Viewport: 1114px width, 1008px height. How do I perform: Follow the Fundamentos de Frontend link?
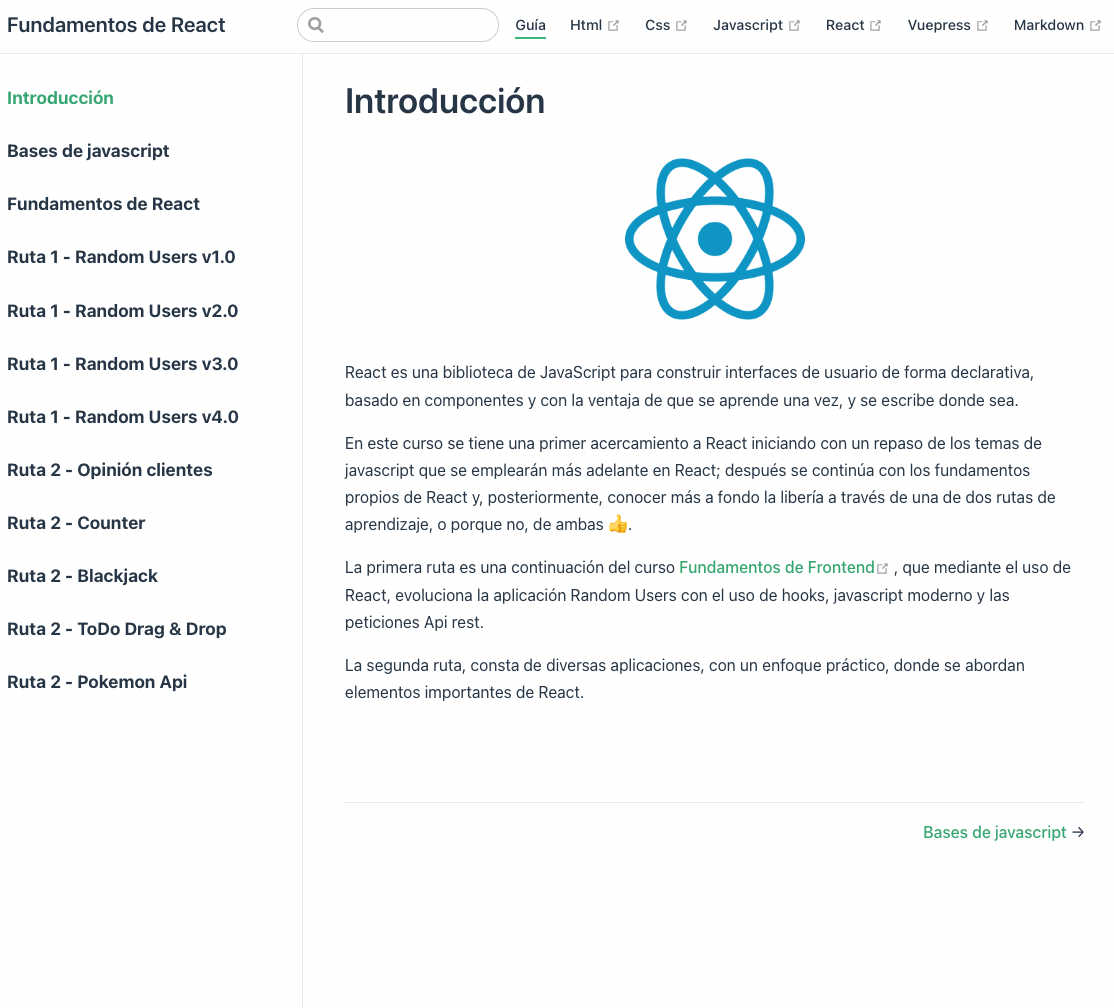pos(776,567)
